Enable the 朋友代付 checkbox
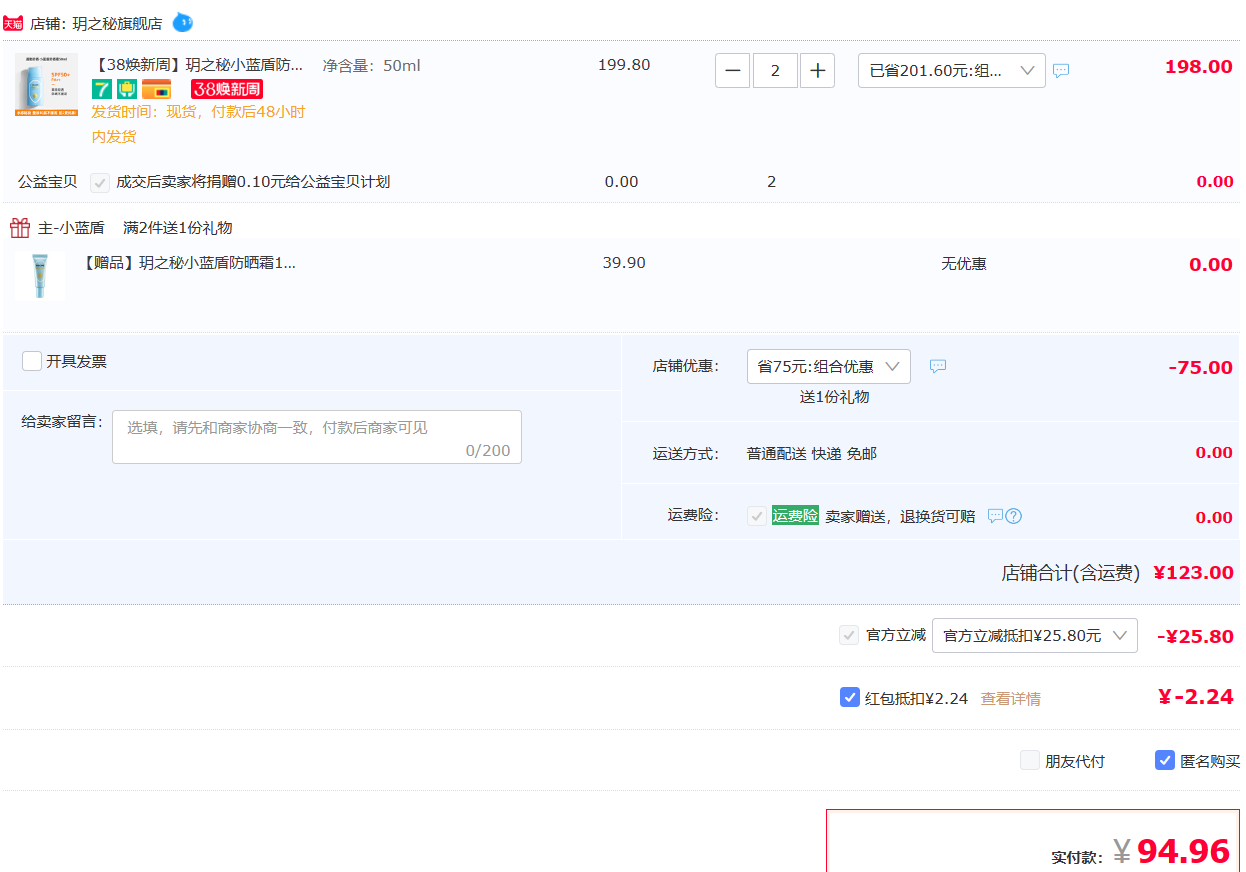 coord(1030,760)
